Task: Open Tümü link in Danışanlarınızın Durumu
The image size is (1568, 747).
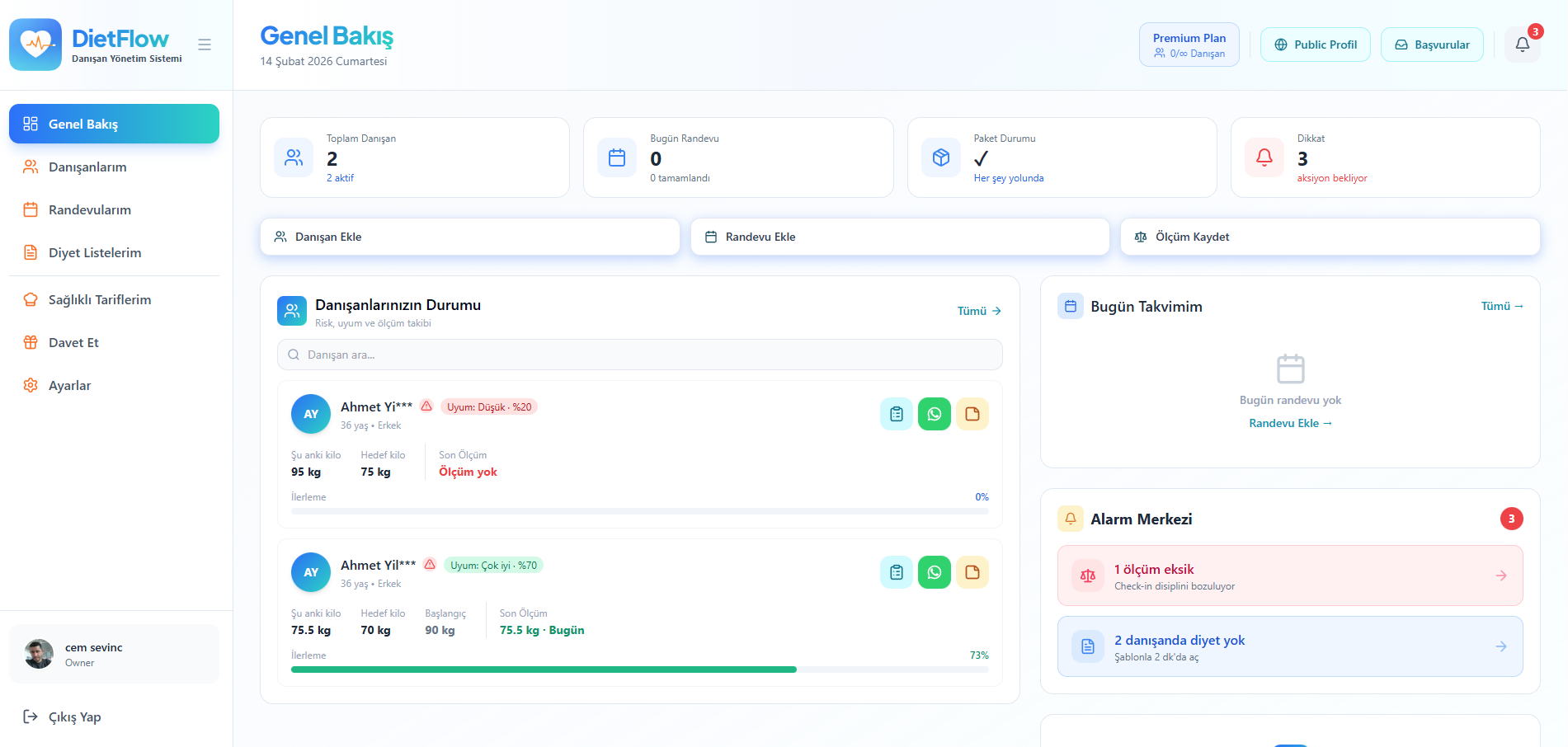Action: pos(978,311)
